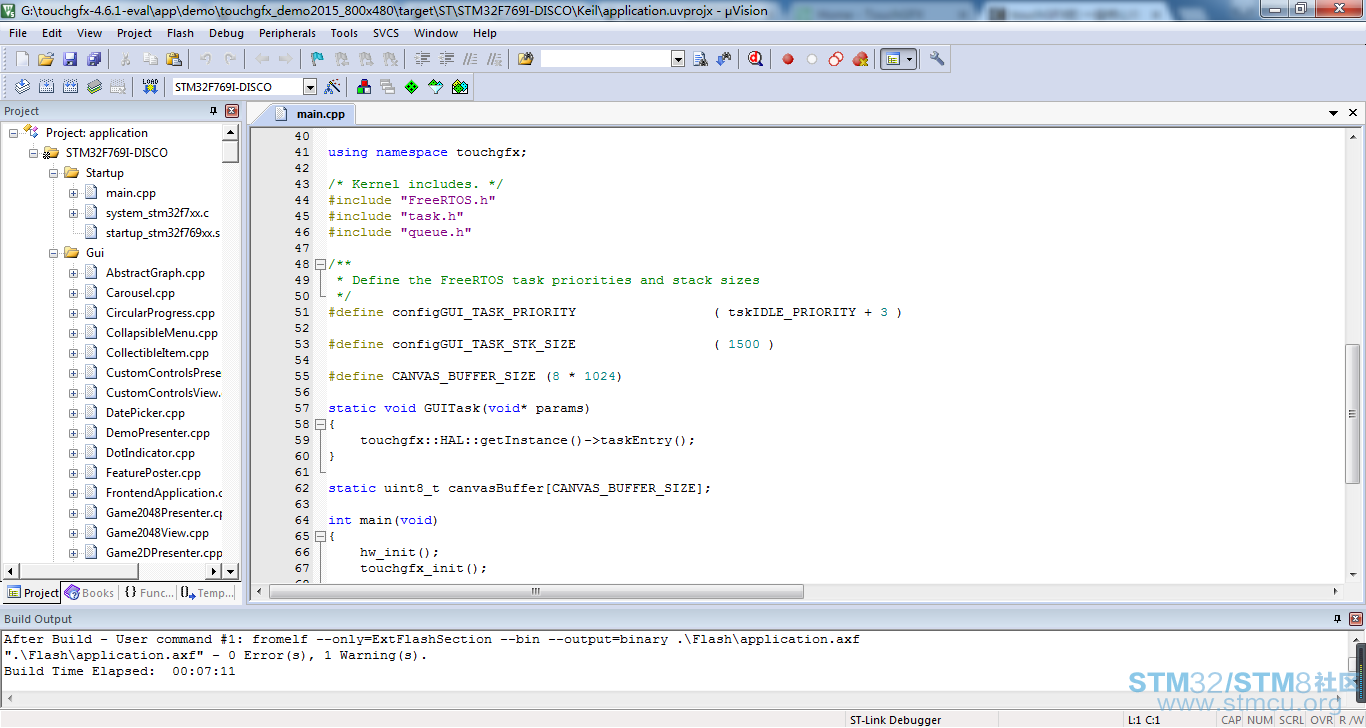Collapse the Startup folder group

coord(53,173)
